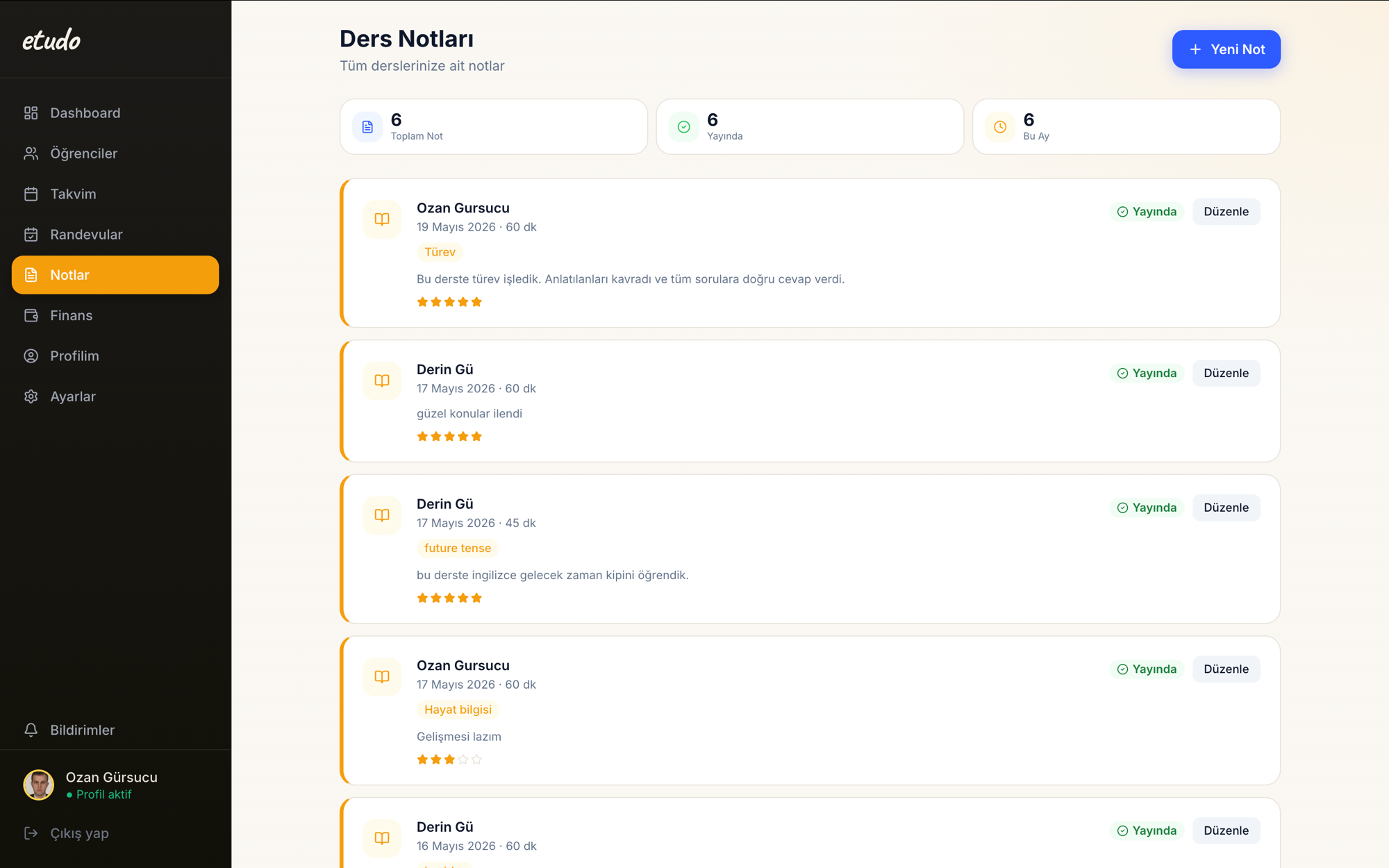This screenshot has height=868, width=1389.
Task: Click the Yayında badge on Hayat bilgisi note
Action: coord(1147,669)
